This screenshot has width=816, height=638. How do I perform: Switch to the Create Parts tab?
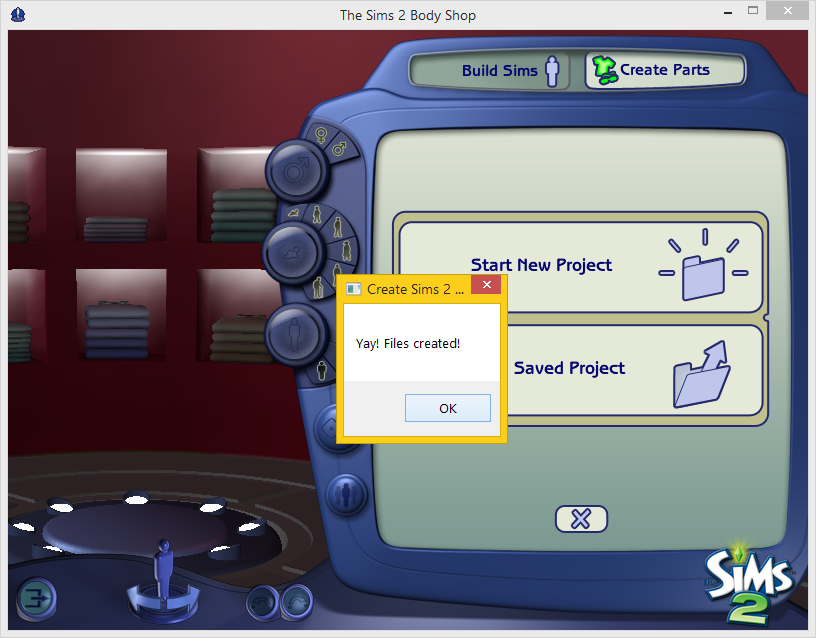666,70
